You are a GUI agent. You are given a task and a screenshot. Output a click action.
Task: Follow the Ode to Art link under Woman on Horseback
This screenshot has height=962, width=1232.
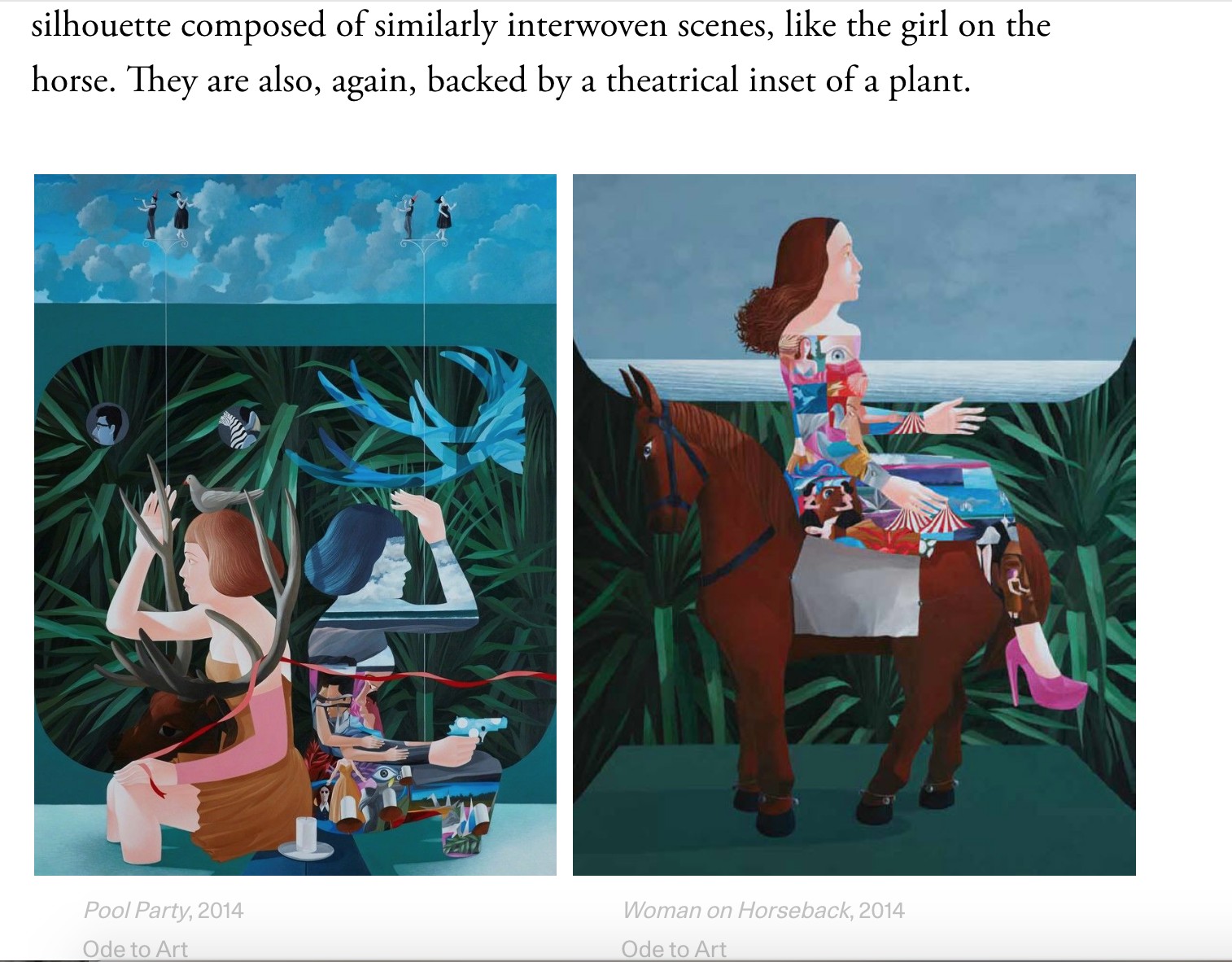tap(674, 949)
